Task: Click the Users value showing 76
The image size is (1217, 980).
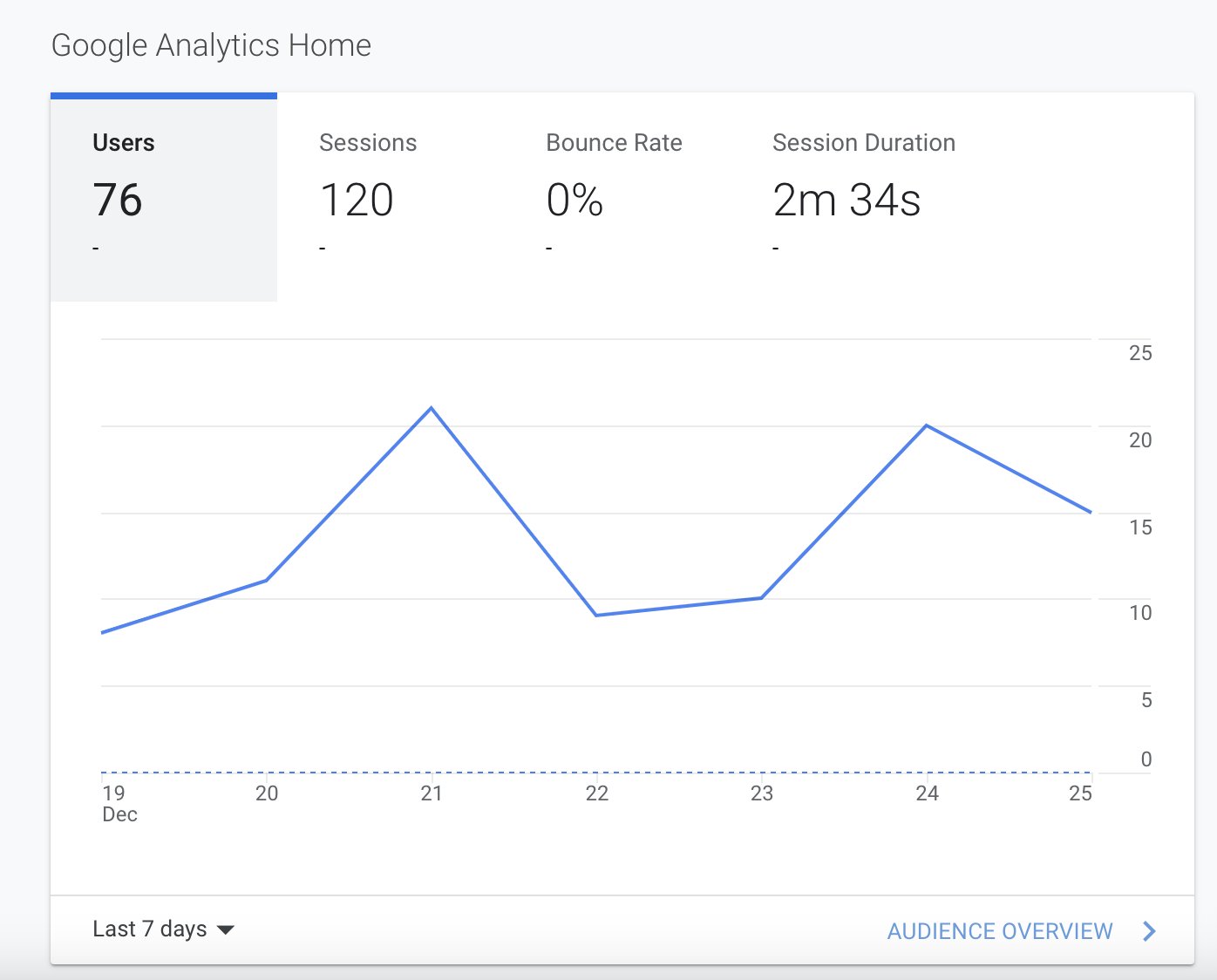Action: (119, 201)
